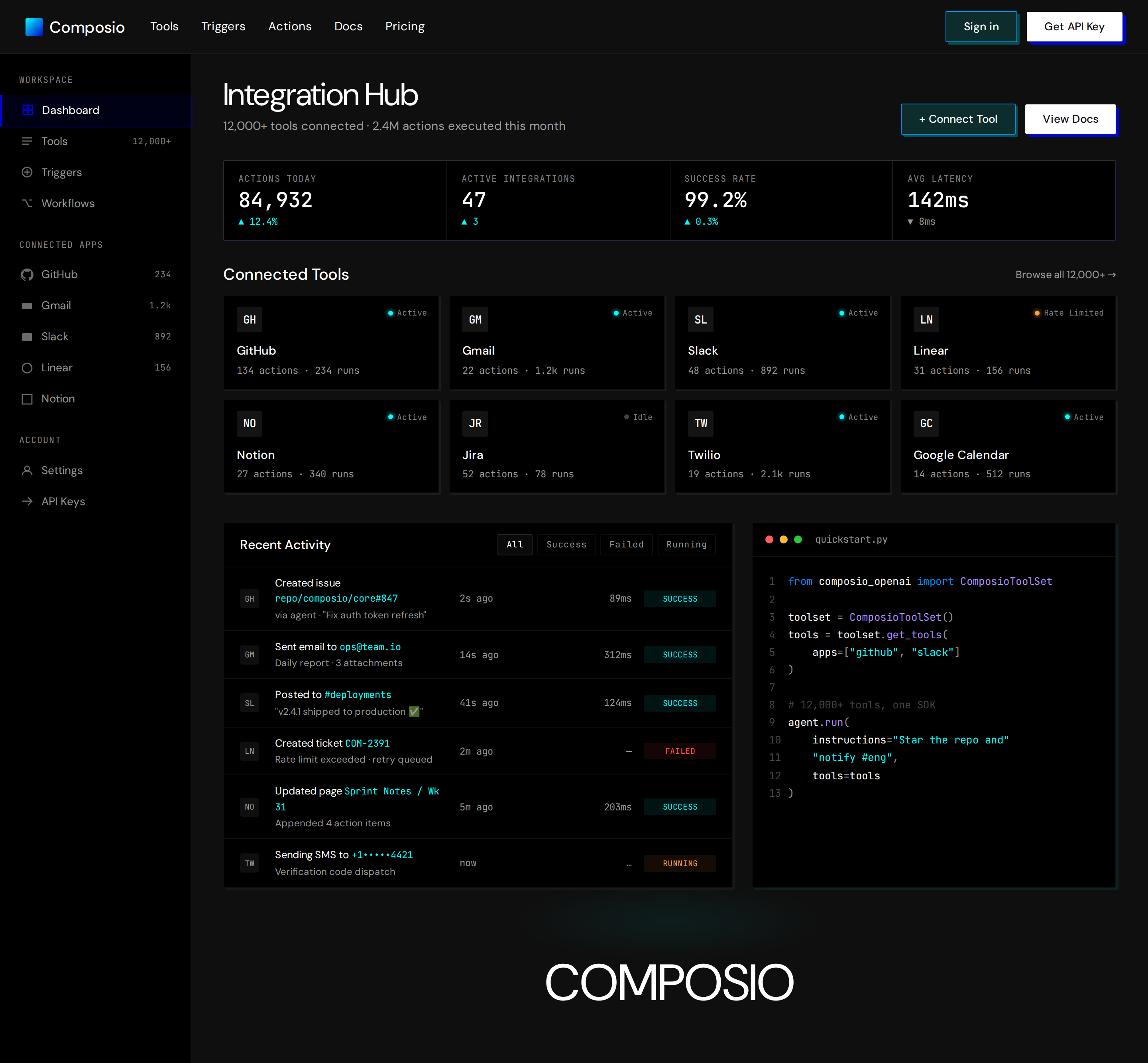Click the GitHub octocat icon in sidebar

point(27,275)
